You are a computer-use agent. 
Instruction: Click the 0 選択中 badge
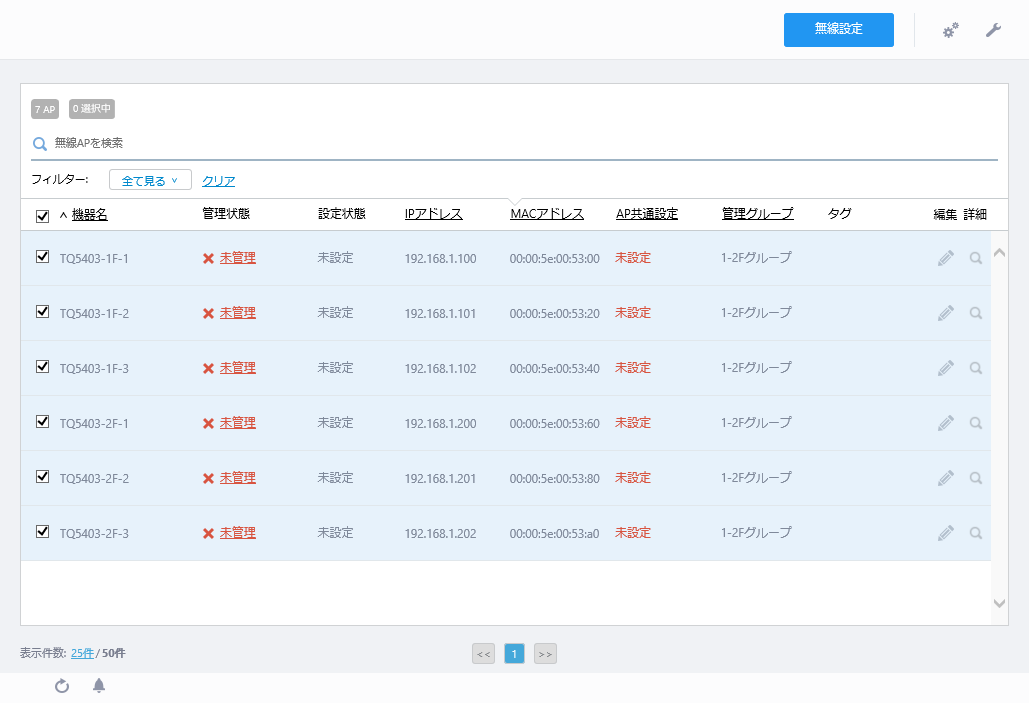click(92, 109)
